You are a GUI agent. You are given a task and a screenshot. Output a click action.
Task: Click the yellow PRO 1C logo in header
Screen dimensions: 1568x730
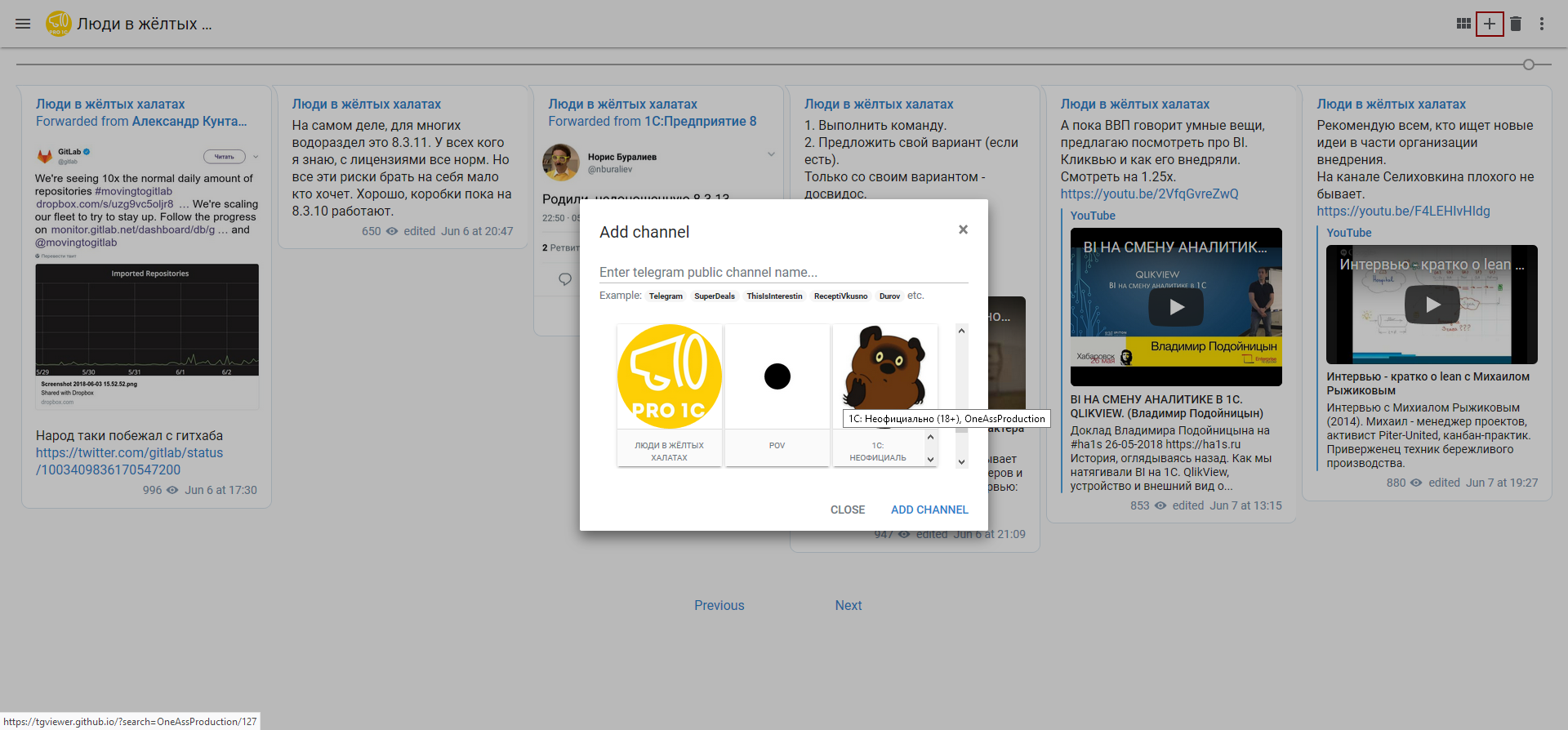pyautogui.click(x=59, y=24)
